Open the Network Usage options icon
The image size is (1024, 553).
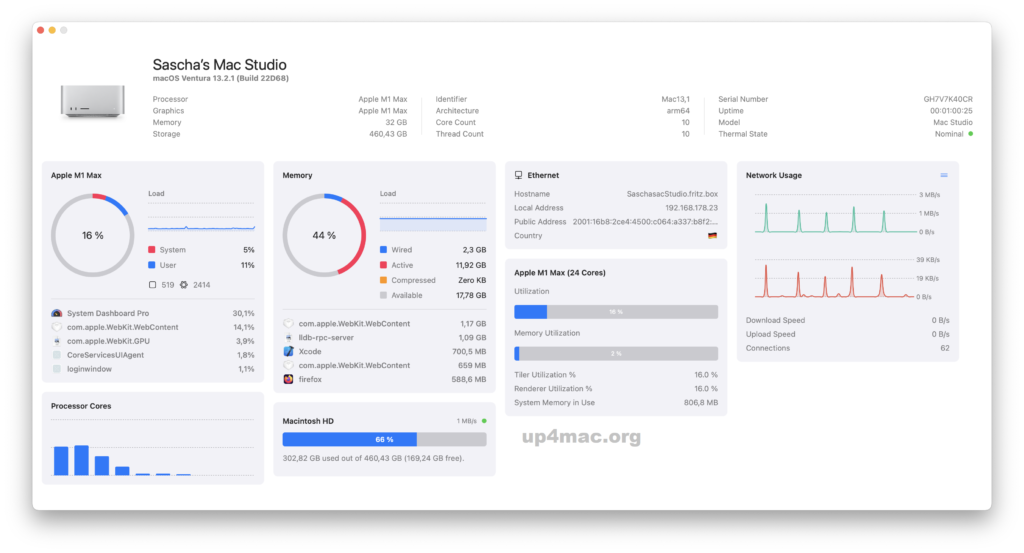(x=944, y=175)
